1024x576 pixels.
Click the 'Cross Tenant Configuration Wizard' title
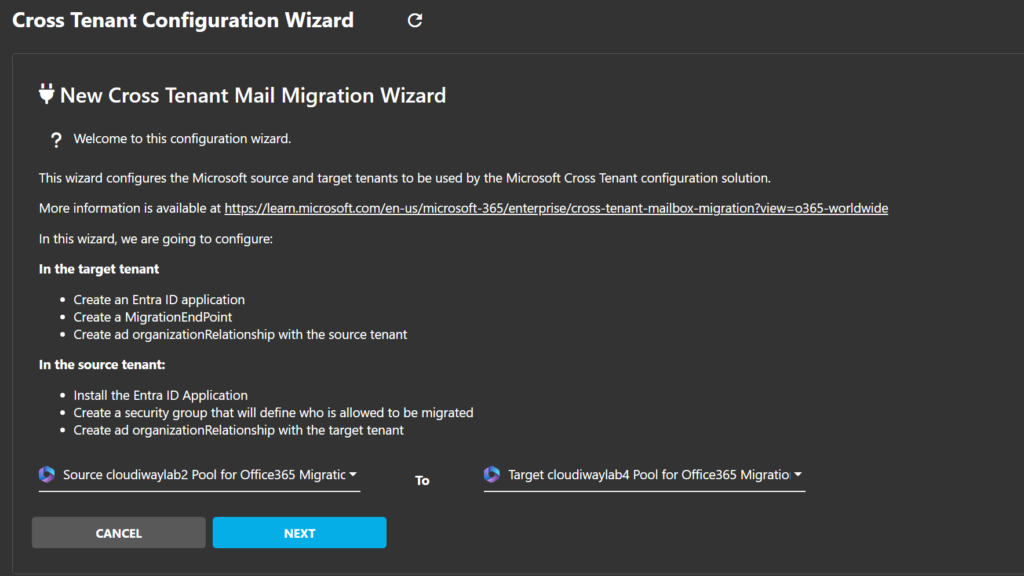click(183, 20)
